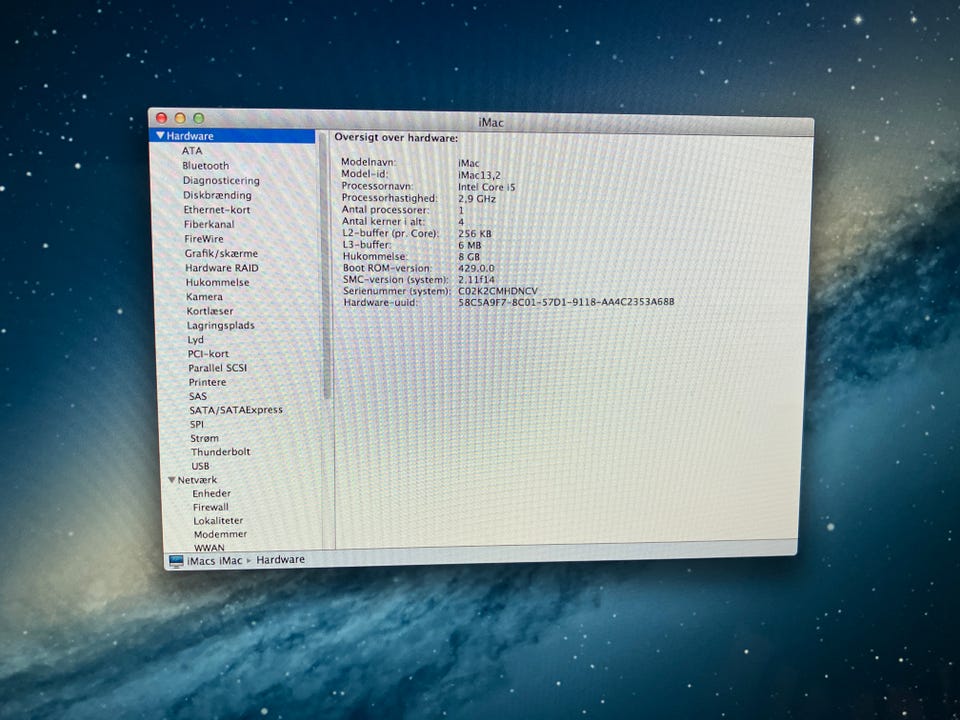Select Firewall under Netværk

coord(211,507)
